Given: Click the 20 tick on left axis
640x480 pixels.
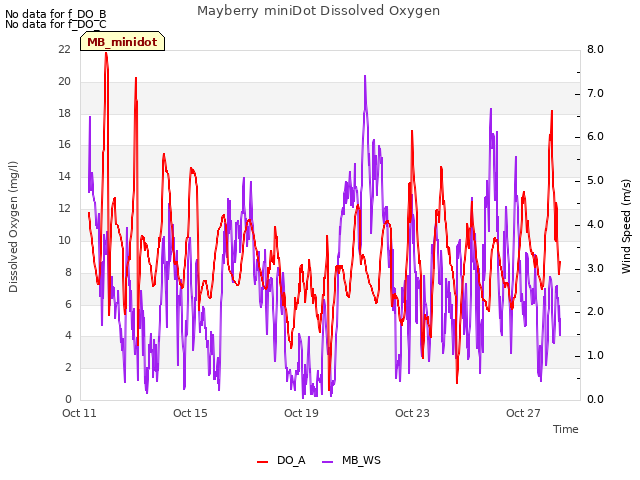Looking at the screenshot, I should (x=64, y=81).
